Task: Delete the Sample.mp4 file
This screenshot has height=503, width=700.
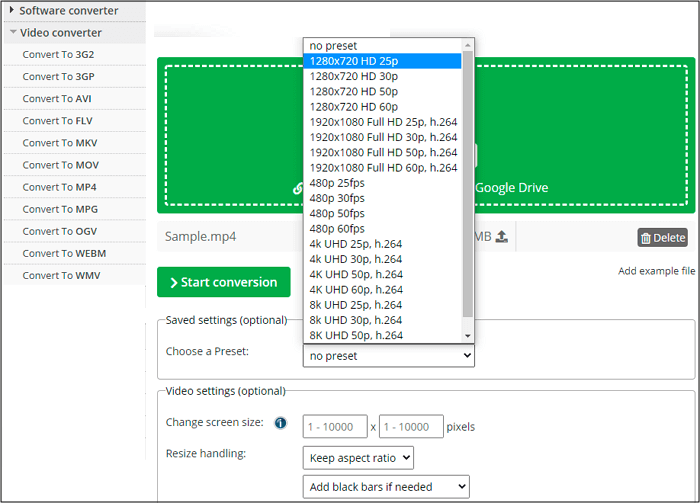Action: click(662, 238)
